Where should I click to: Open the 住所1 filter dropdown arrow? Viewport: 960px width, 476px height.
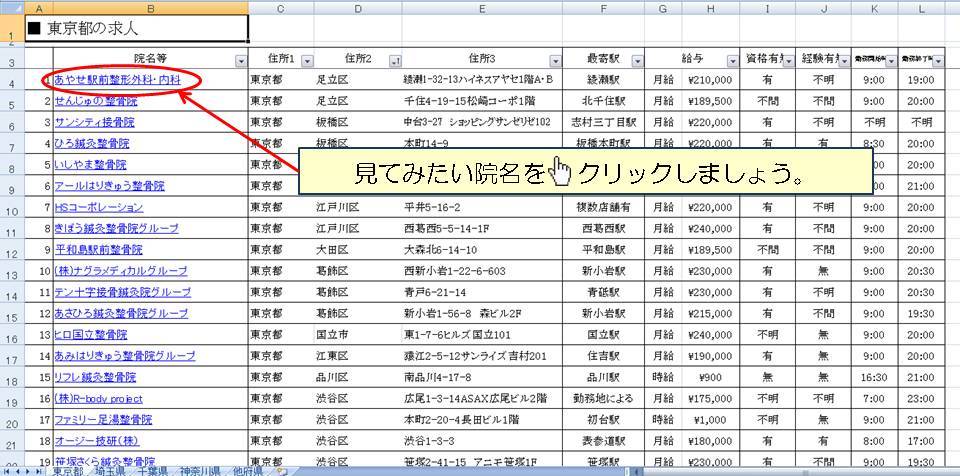[307, 61]
